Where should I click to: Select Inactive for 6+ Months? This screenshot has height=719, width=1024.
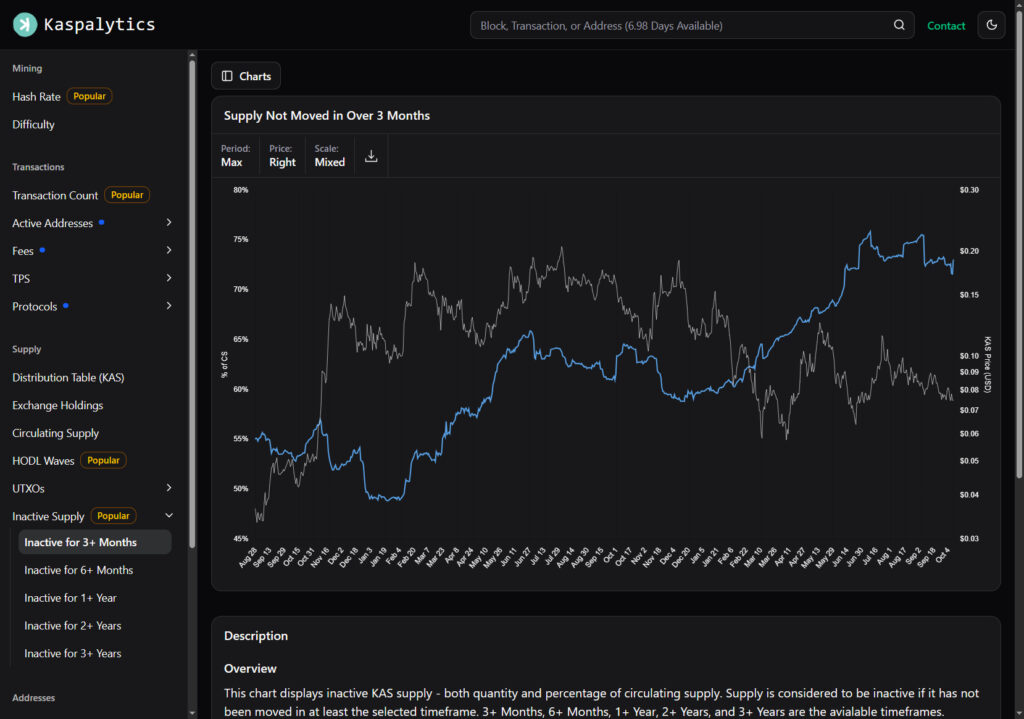tap(79, 570)
